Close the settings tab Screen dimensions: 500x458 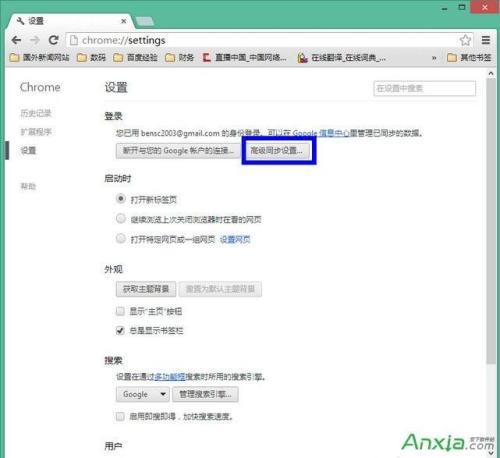pyautogui.click(x=124, y=21)
